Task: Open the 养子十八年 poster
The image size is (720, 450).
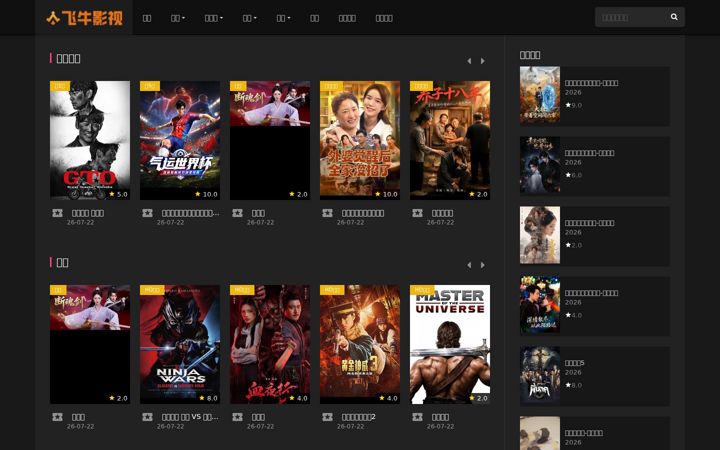Action: (x=450, y=140)
